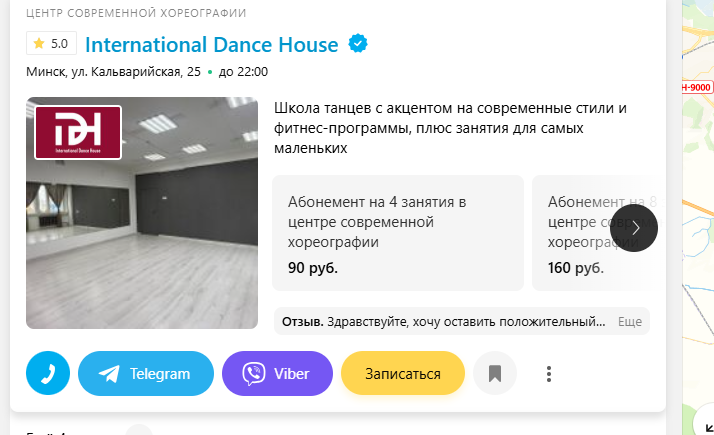Contact via Viber button
The image size is (714, 435).
277,373
